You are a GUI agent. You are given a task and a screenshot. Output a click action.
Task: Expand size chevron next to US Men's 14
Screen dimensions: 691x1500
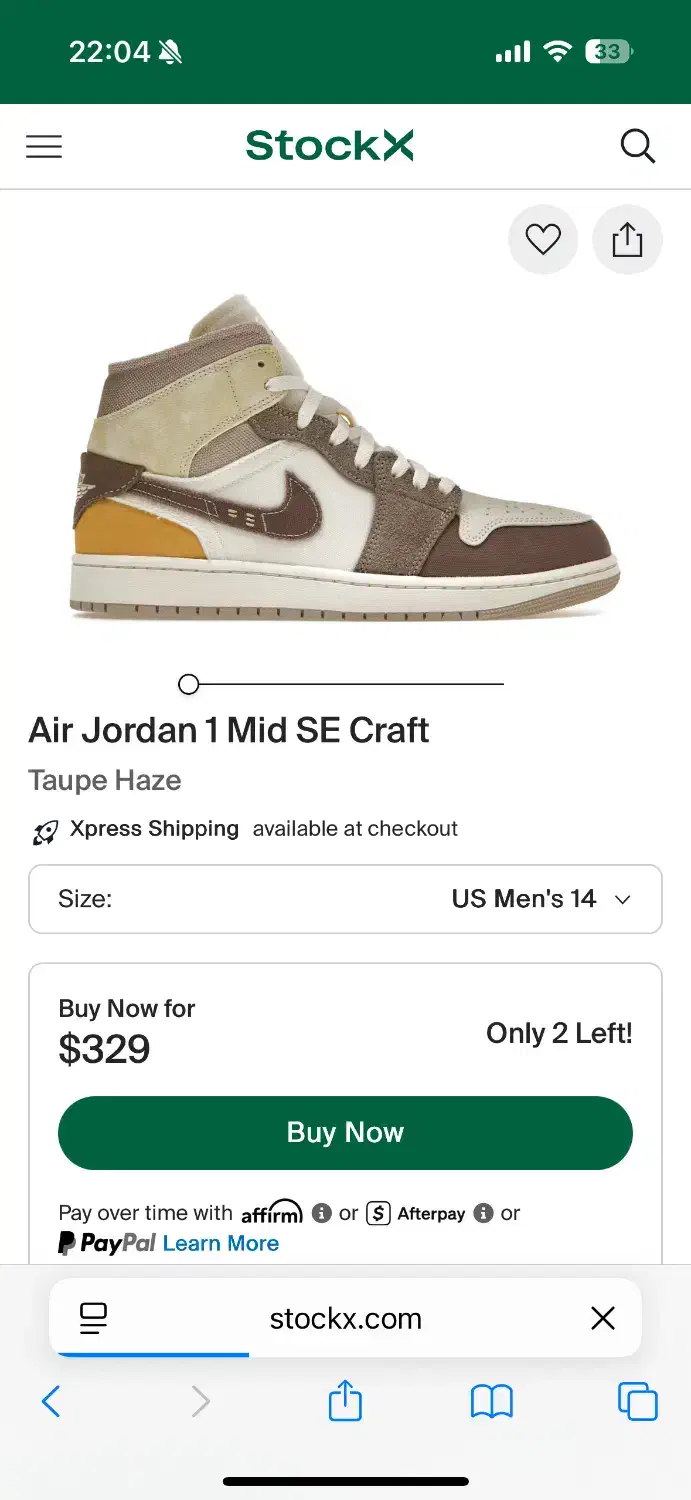(622, 900)
